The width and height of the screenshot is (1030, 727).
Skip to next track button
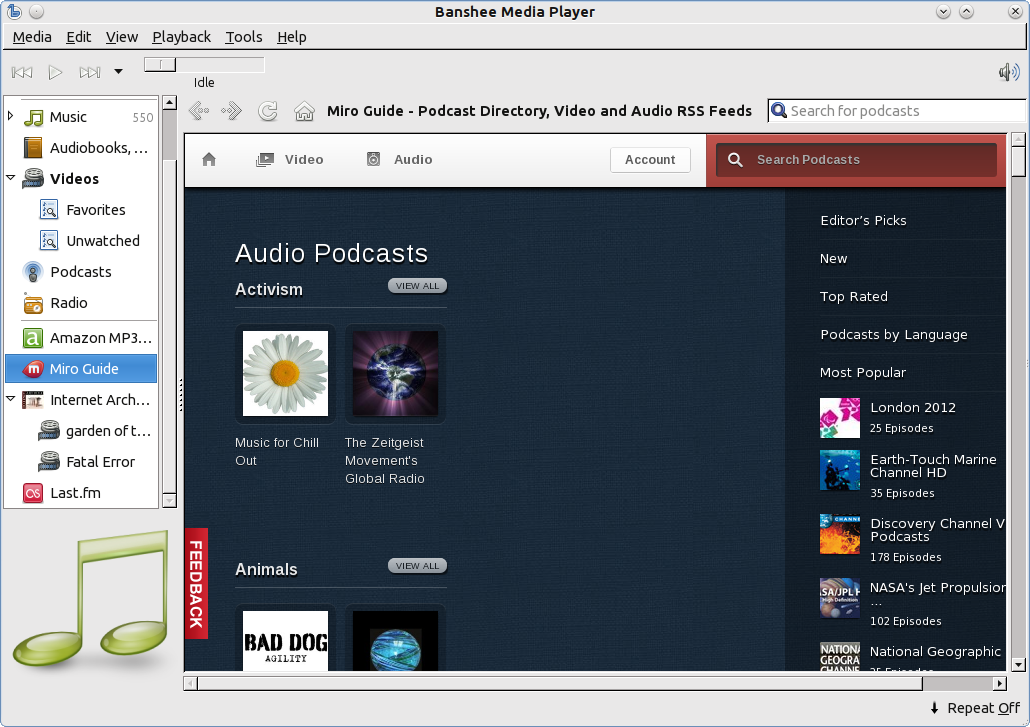pos(89,72)
